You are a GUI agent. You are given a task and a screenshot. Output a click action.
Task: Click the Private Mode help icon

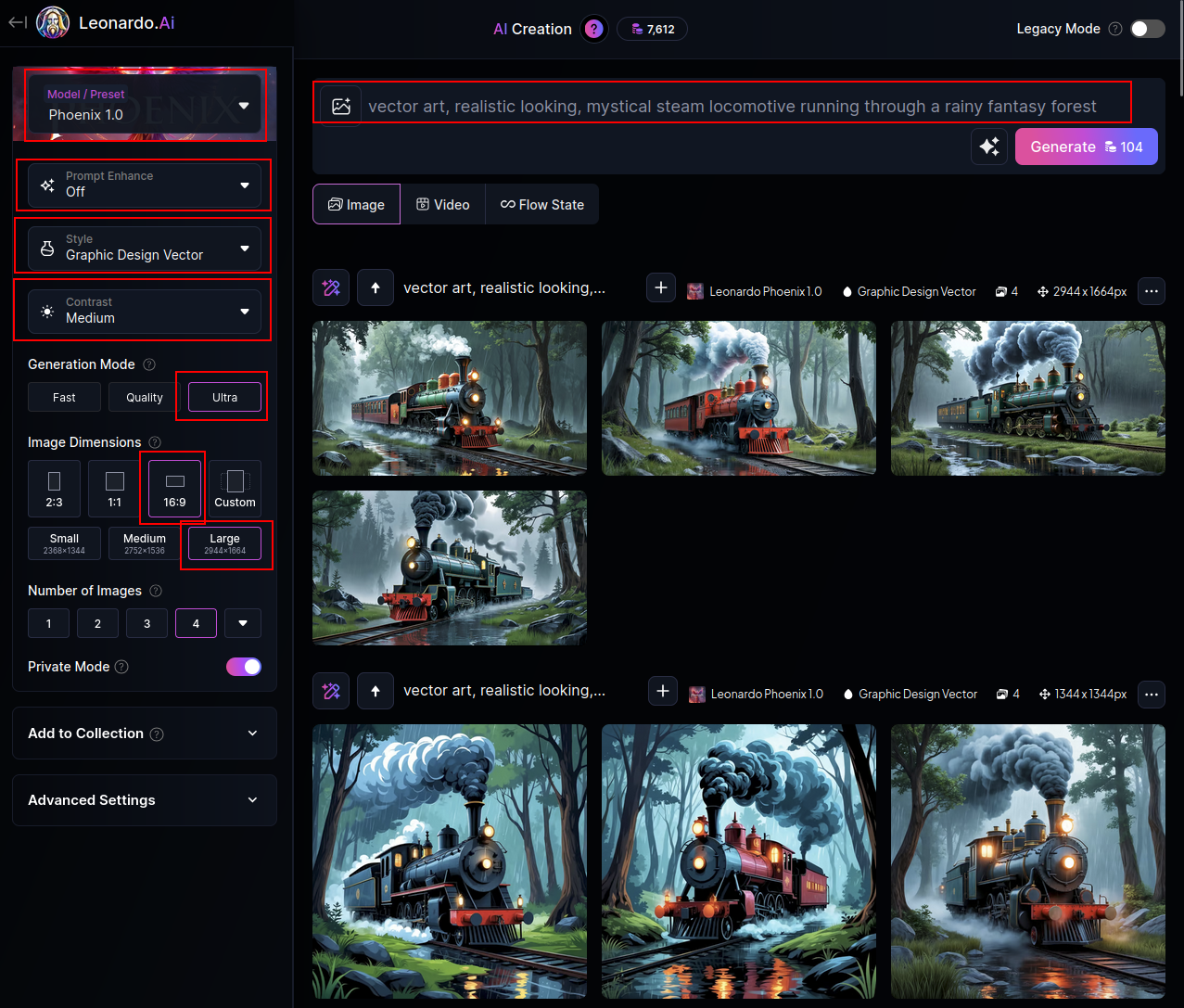(x=121, y=667)
